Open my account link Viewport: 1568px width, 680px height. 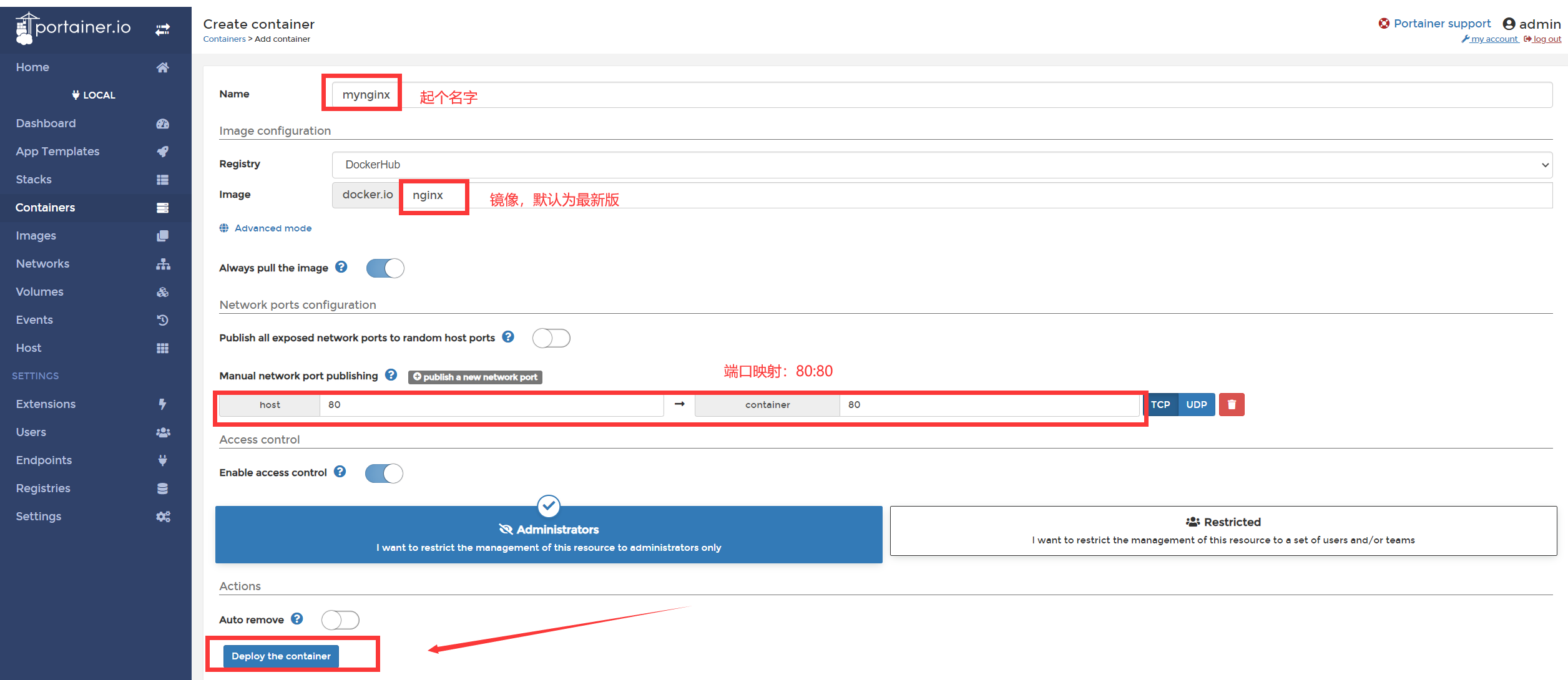point(1491,39)
